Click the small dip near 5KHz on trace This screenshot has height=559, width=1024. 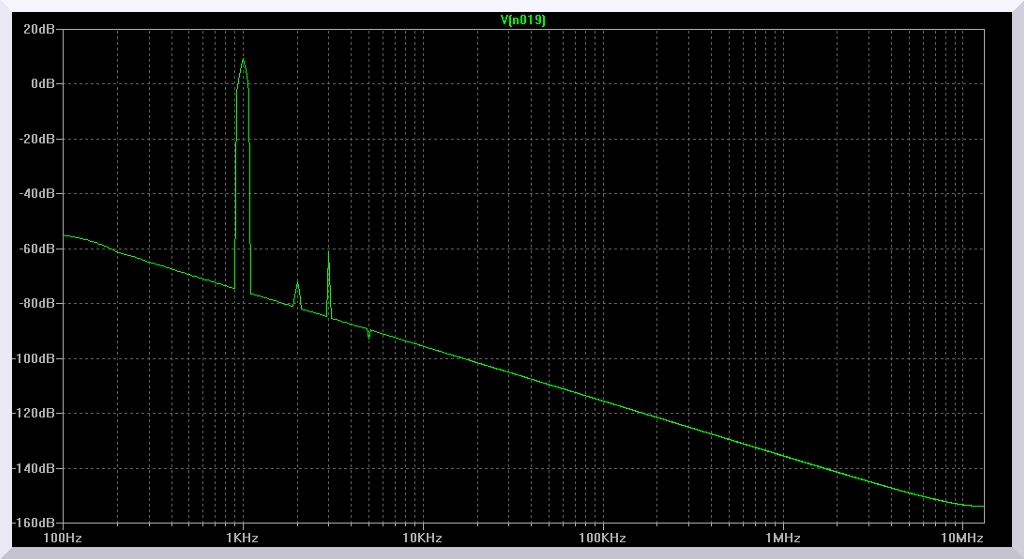tap(369, 336)
